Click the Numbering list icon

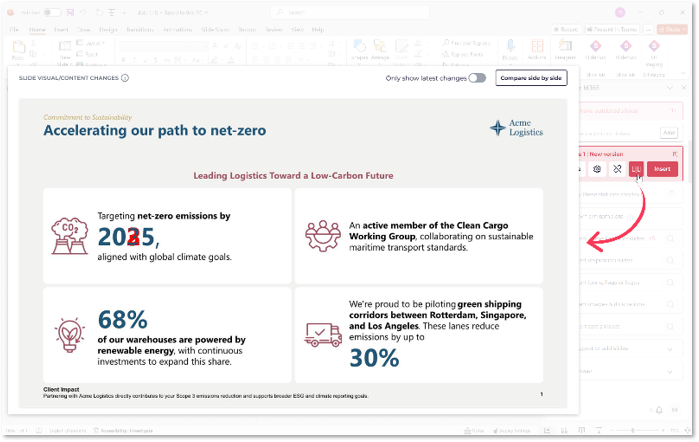[x=273, y=46]
